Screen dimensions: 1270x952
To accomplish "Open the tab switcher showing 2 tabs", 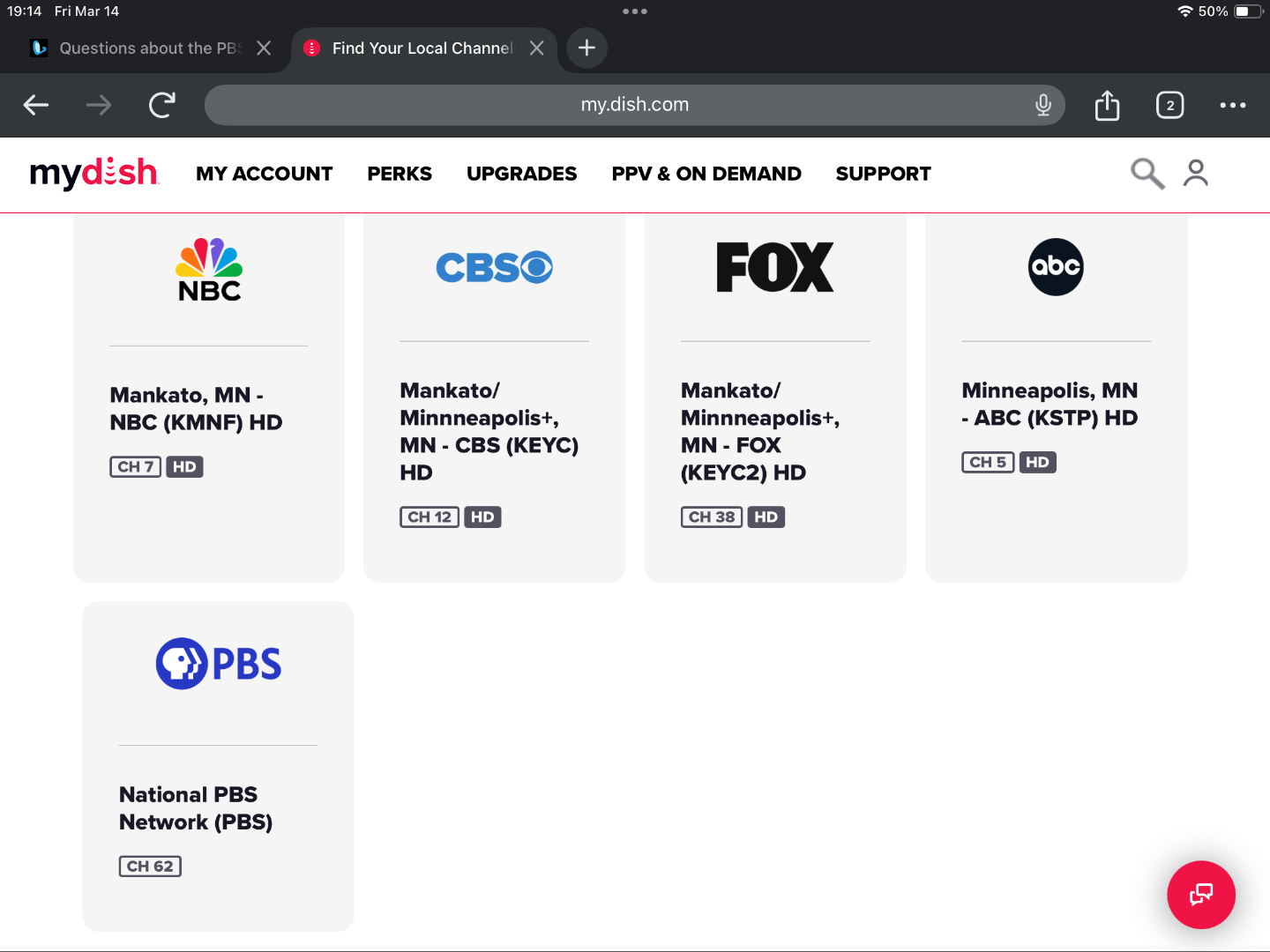I will [x=1169, y=105].
